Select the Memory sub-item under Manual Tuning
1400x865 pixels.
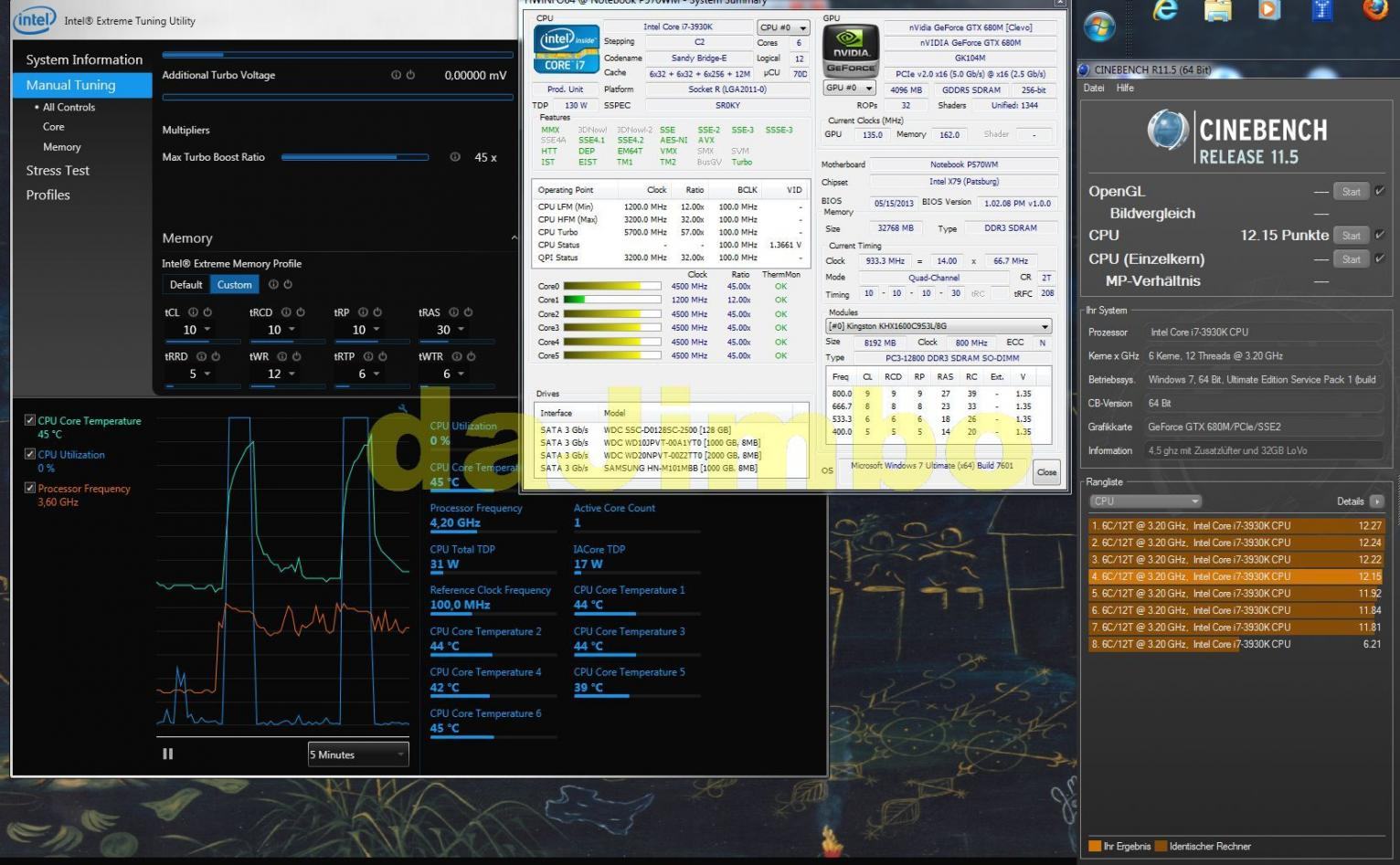62,147
